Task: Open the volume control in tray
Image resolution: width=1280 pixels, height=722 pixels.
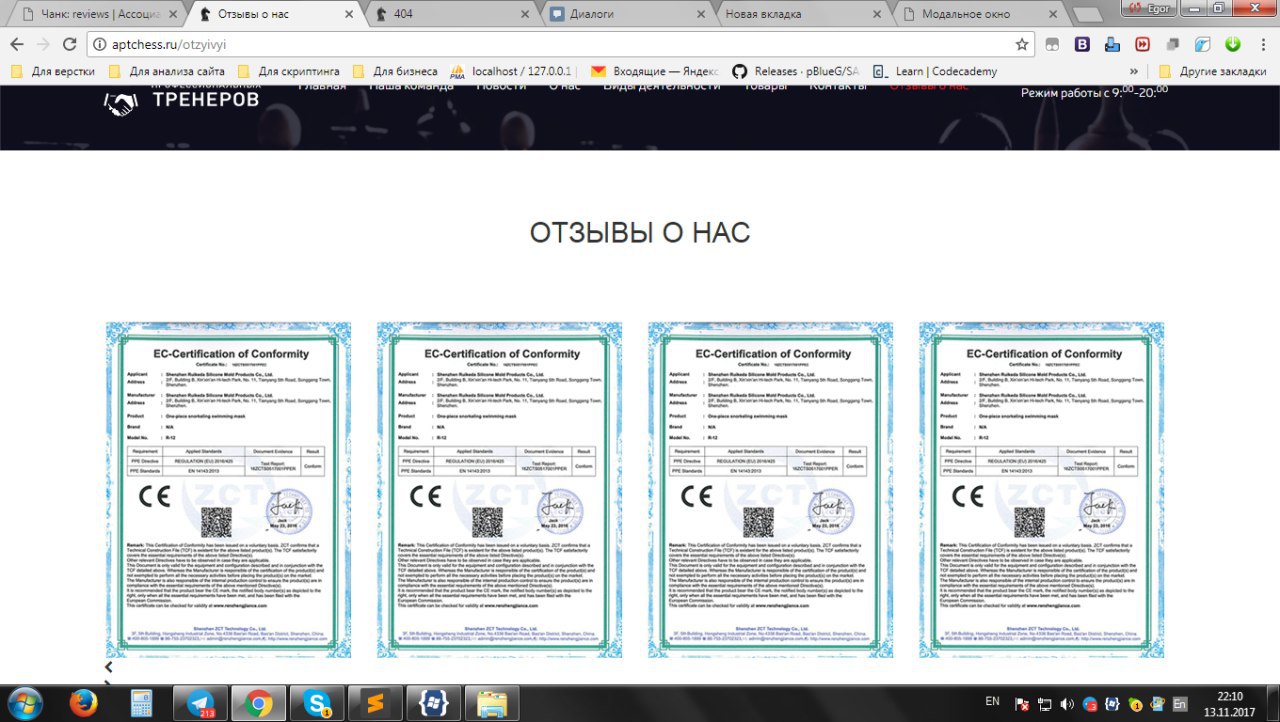Action: (x=1066, y=704)
